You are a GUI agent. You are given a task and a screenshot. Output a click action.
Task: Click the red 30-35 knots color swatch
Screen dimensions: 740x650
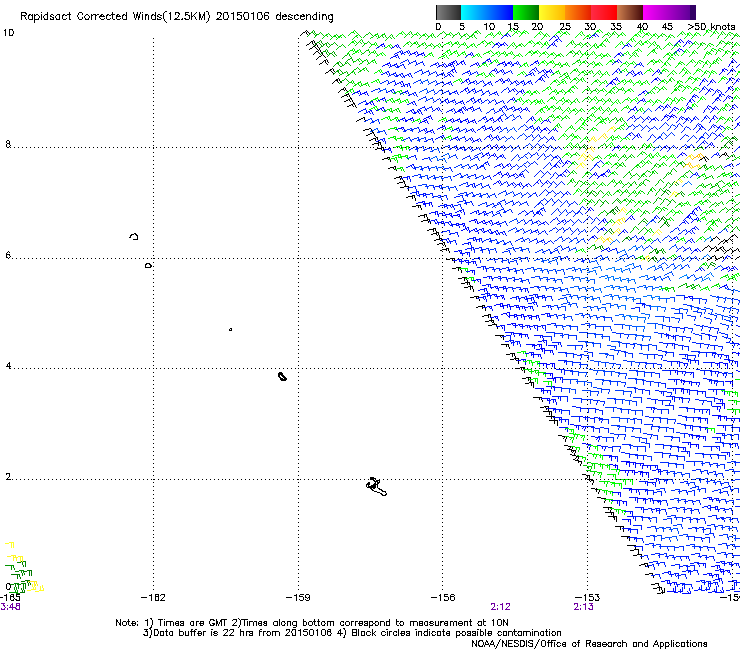click(604, 12)
